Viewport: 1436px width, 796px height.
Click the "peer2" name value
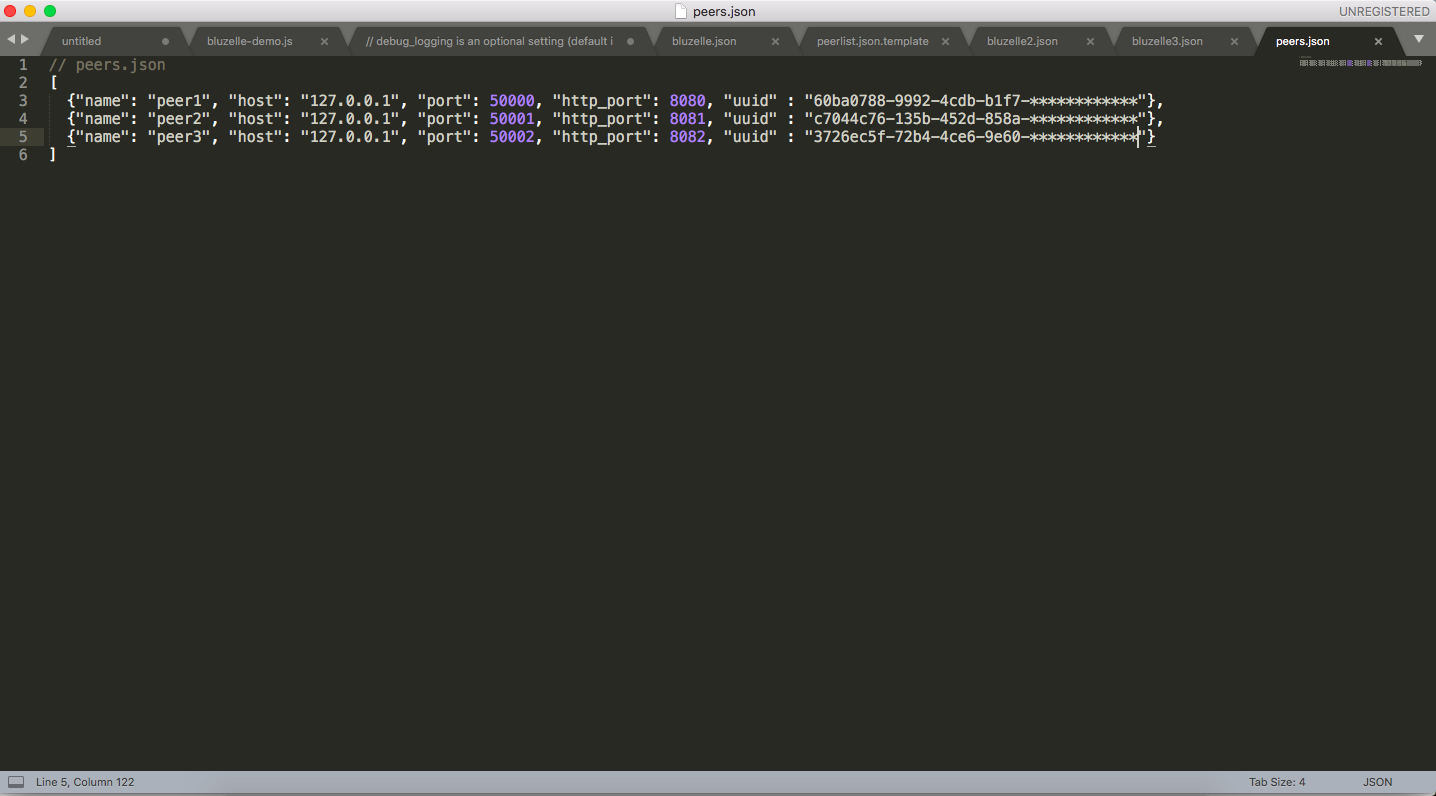(x=179, y=119)
